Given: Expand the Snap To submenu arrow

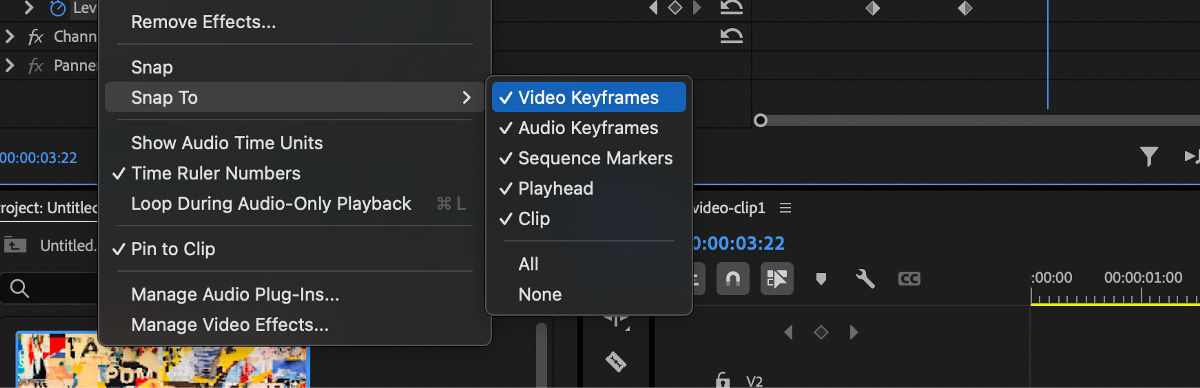Looking at the screenshot, I should pos(465,97).
